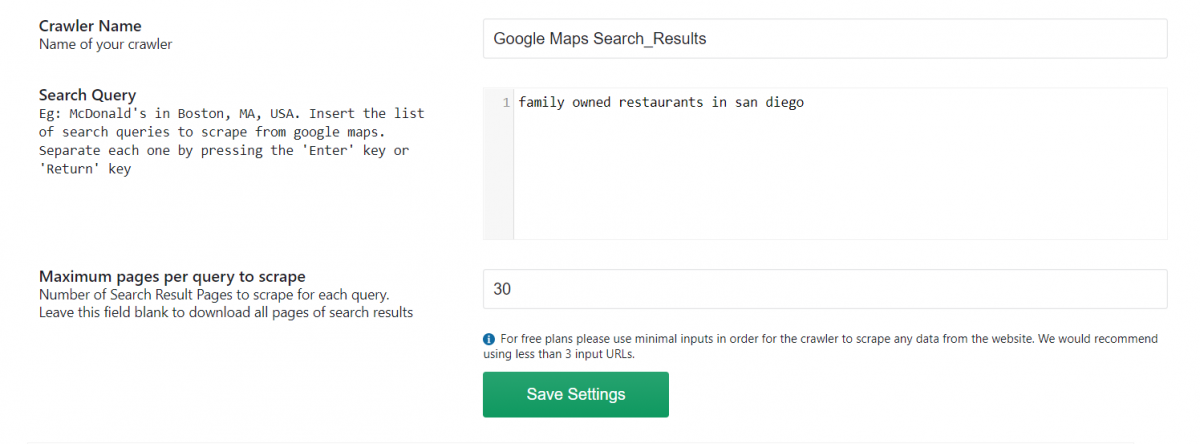Click the 'Separate each one by pressing' instruction line
Screen dimensions: 1200x444
pos(224,150)
